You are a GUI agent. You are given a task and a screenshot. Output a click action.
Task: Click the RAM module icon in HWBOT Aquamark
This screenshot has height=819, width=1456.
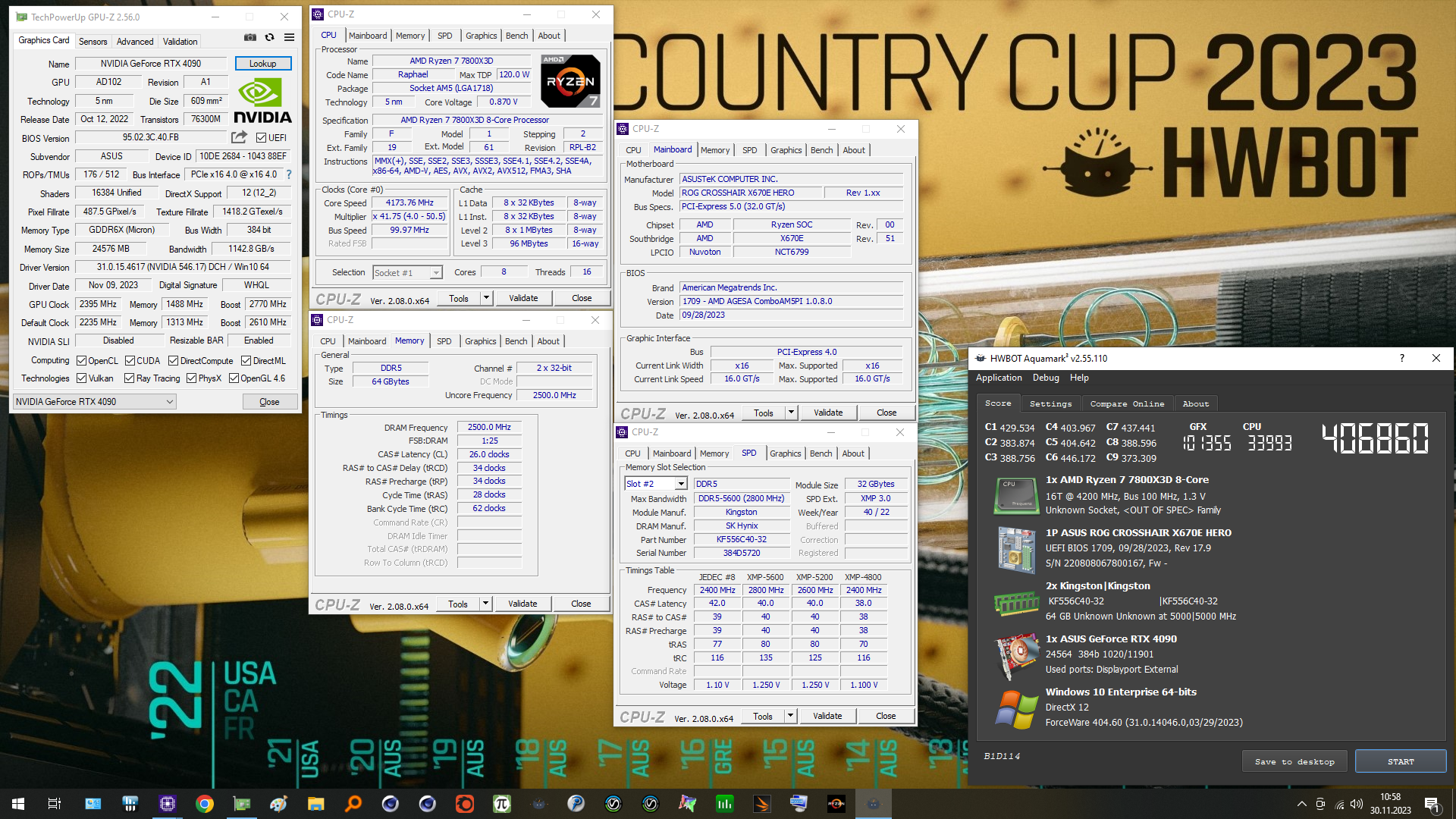point(1016,603)
